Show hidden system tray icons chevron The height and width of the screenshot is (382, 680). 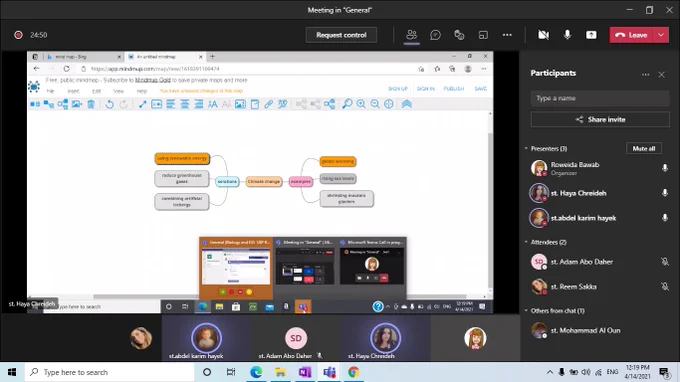(x=549, y=372)
